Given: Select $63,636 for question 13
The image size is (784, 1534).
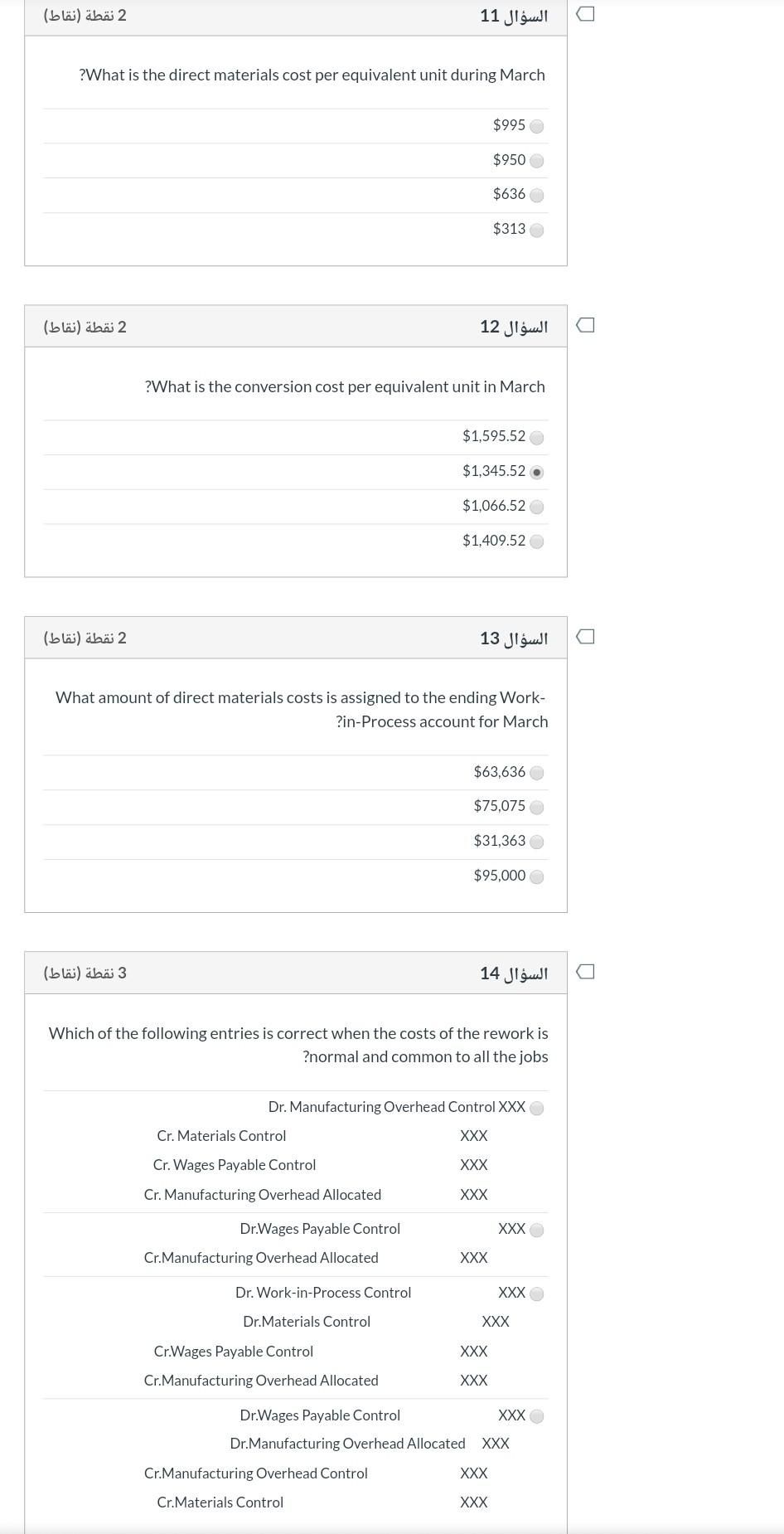Looking at the screenshot, I should coord(538,772).
